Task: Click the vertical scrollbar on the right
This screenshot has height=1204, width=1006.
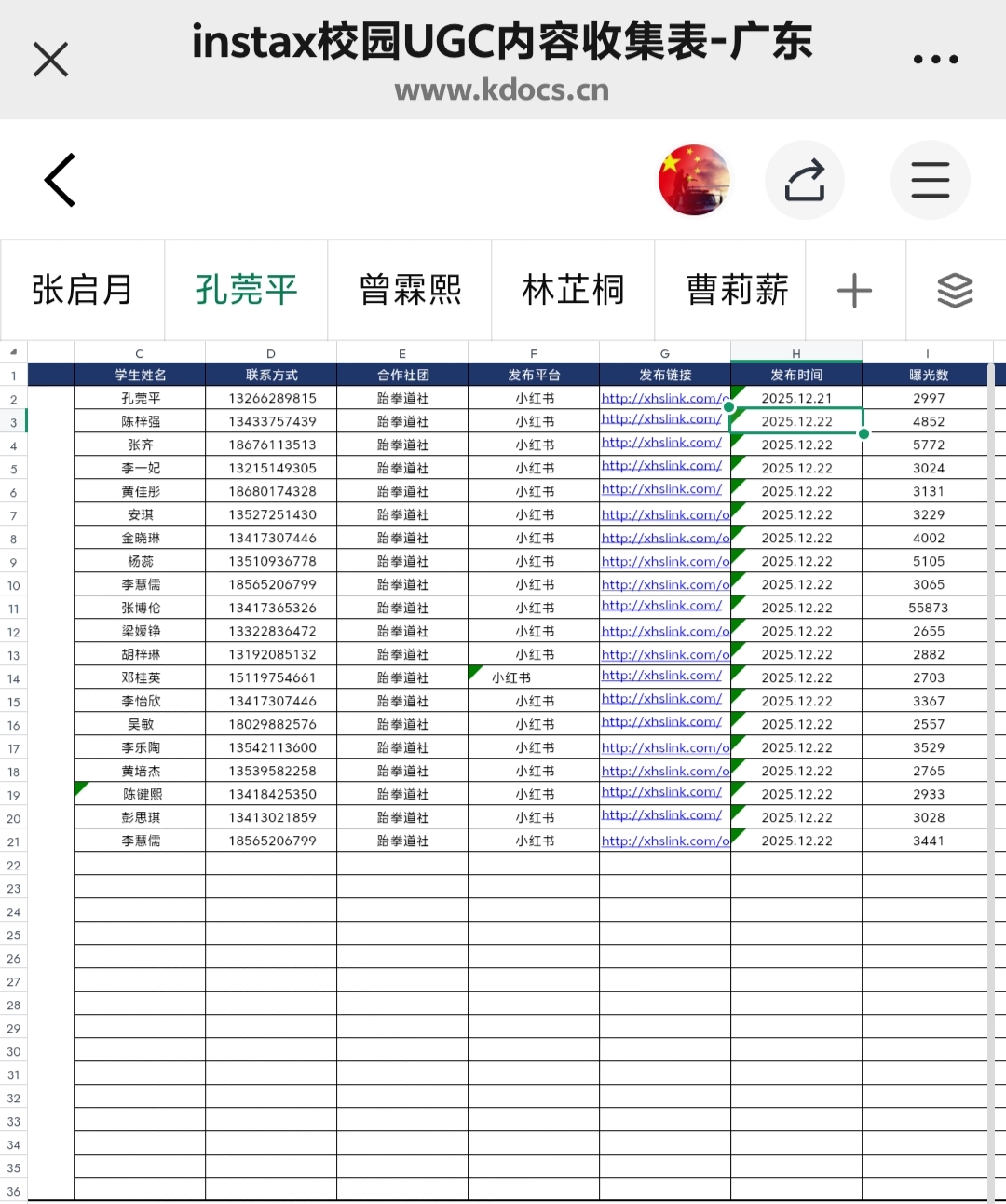Action: click(x=990, y=781)
